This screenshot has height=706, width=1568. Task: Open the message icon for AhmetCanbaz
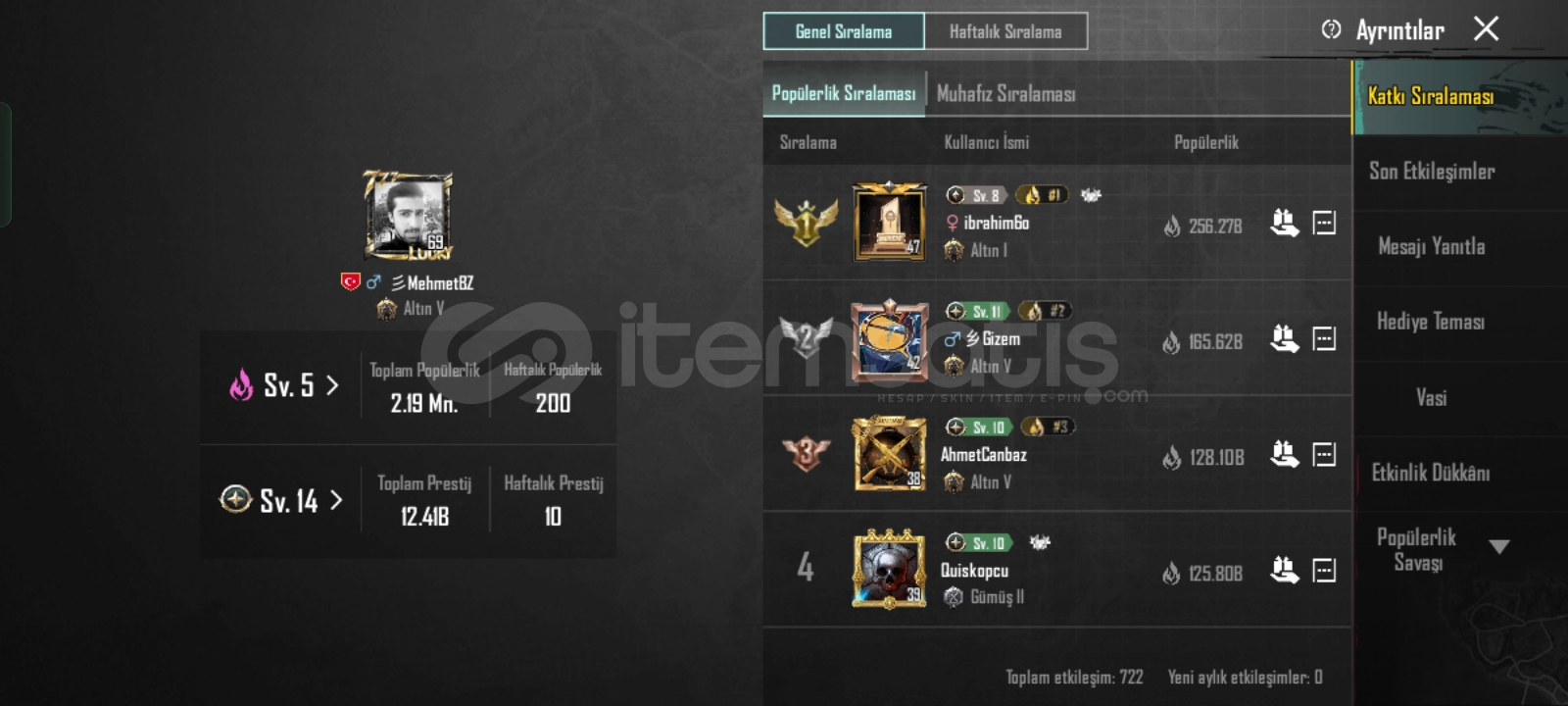tap(1324, 455)
